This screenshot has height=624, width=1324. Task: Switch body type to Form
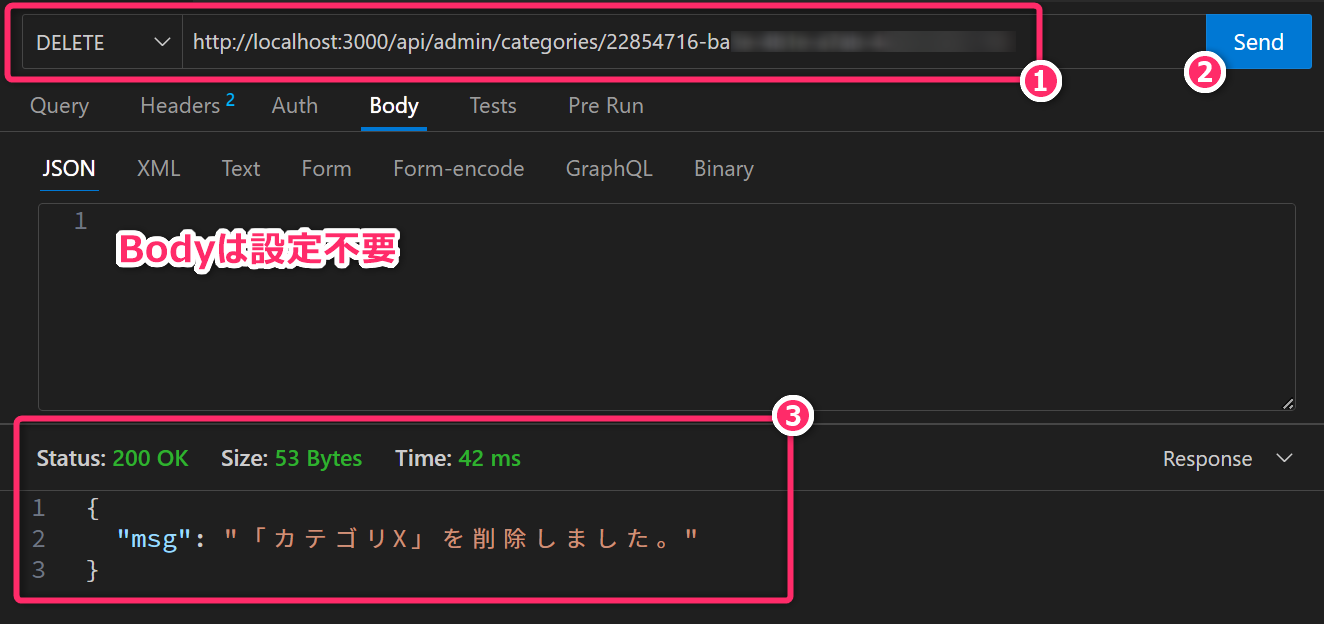[x=326, y=169]
